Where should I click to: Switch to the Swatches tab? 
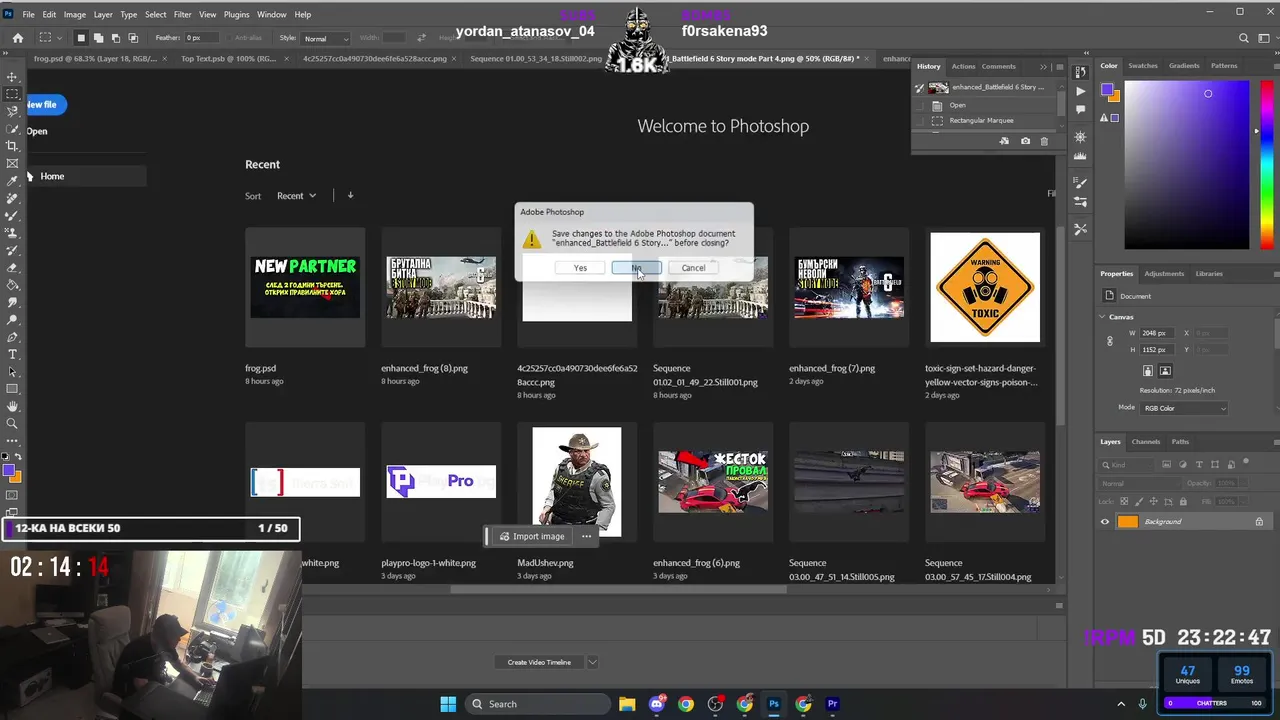(1143, 66)
